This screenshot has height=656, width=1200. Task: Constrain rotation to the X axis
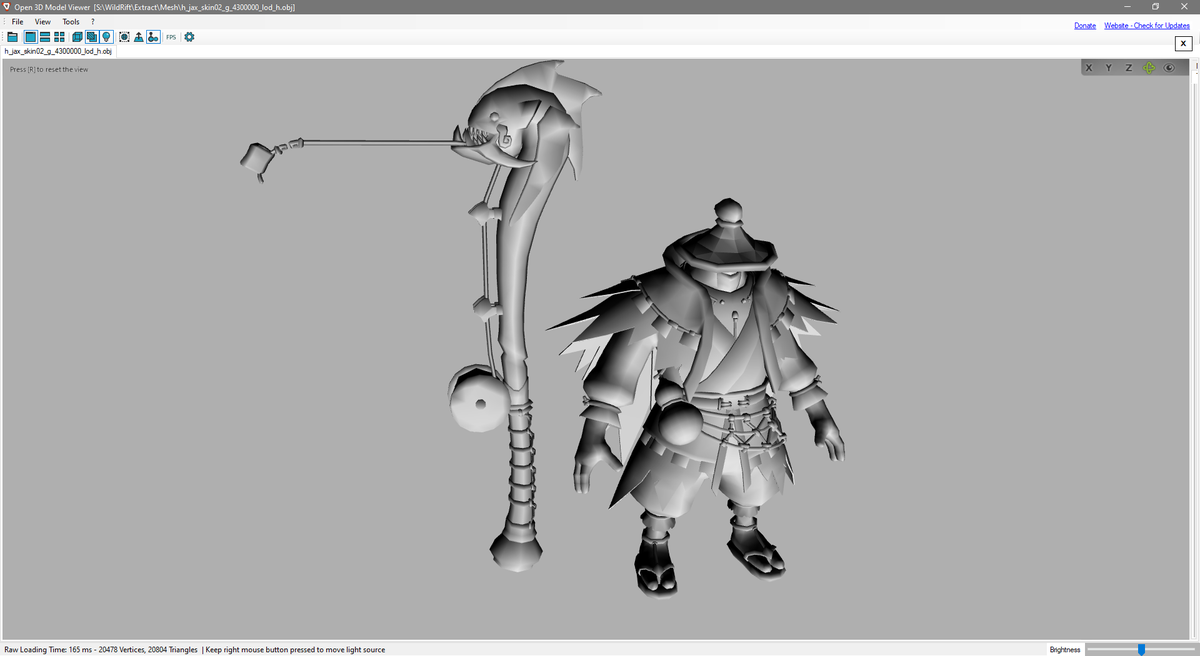1089,68
